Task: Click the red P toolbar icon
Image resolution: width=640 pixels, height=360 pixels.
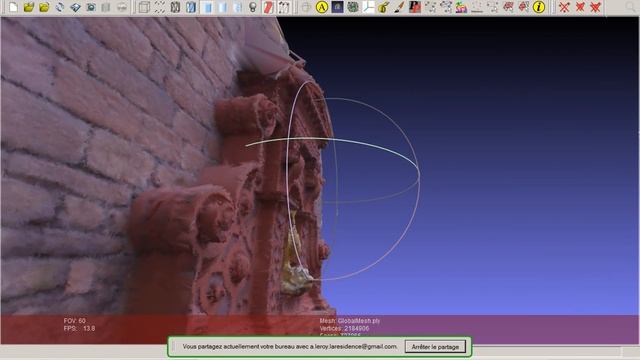Action: tap(415, 7)
